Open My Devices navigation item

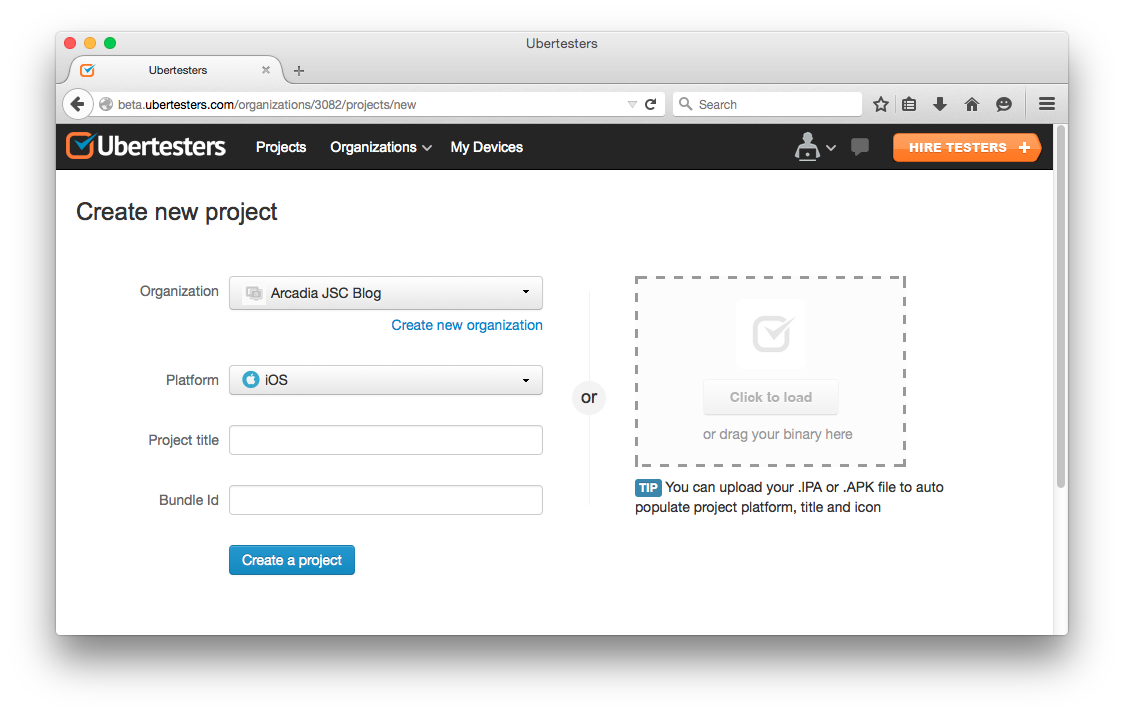[486, 147]
